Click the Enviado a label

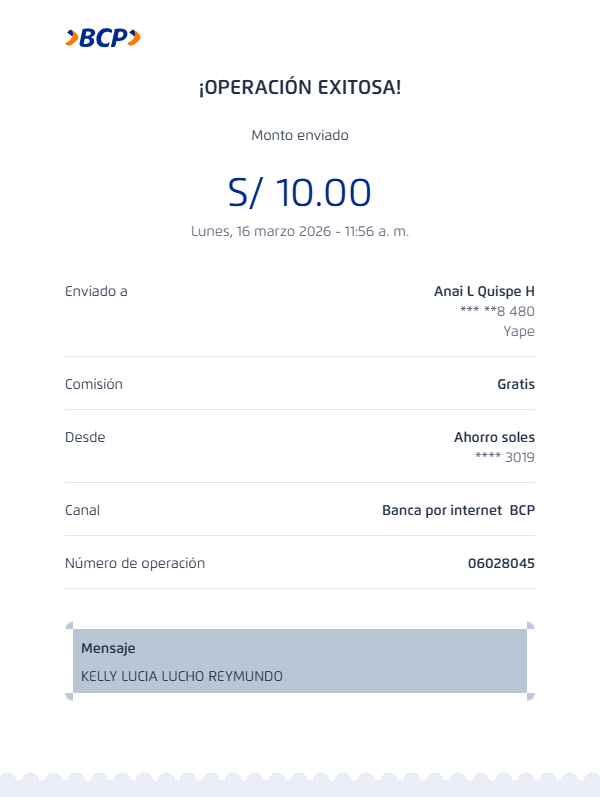(x=96, y=291)
